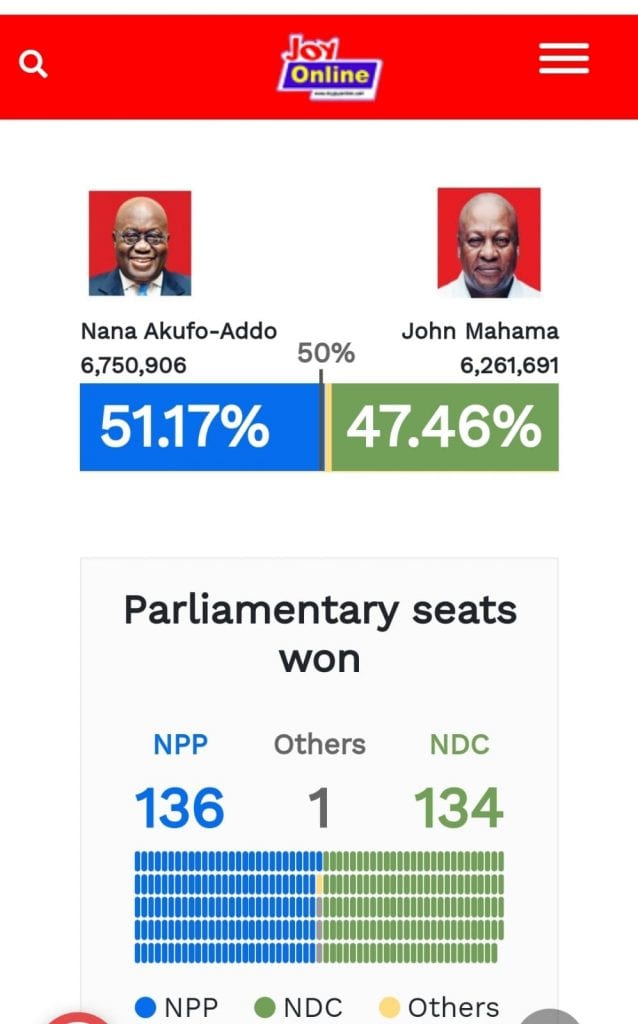Image resolution: width=638 pixels, height=1024 pixels.
Task: Open the hamburger menu
Action: point(564,59)
